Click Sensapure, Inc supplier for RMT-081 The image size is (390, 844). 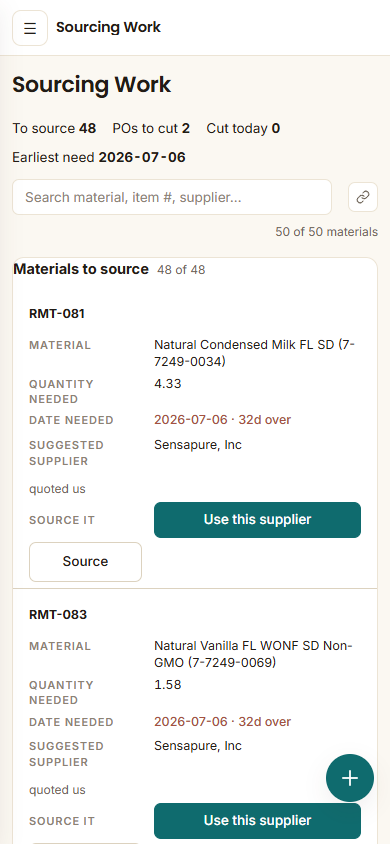(x=198, y=445)
